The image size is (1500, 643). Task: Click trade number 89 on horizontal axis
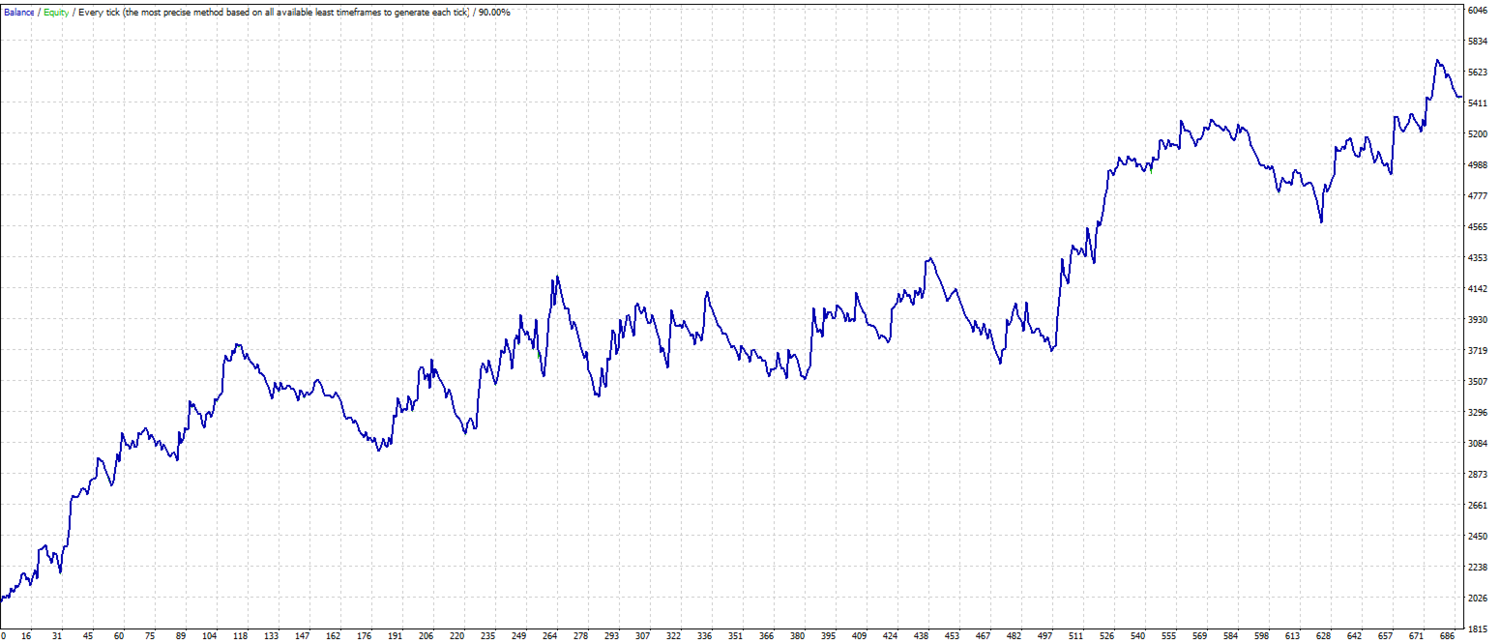coord(180,636)
